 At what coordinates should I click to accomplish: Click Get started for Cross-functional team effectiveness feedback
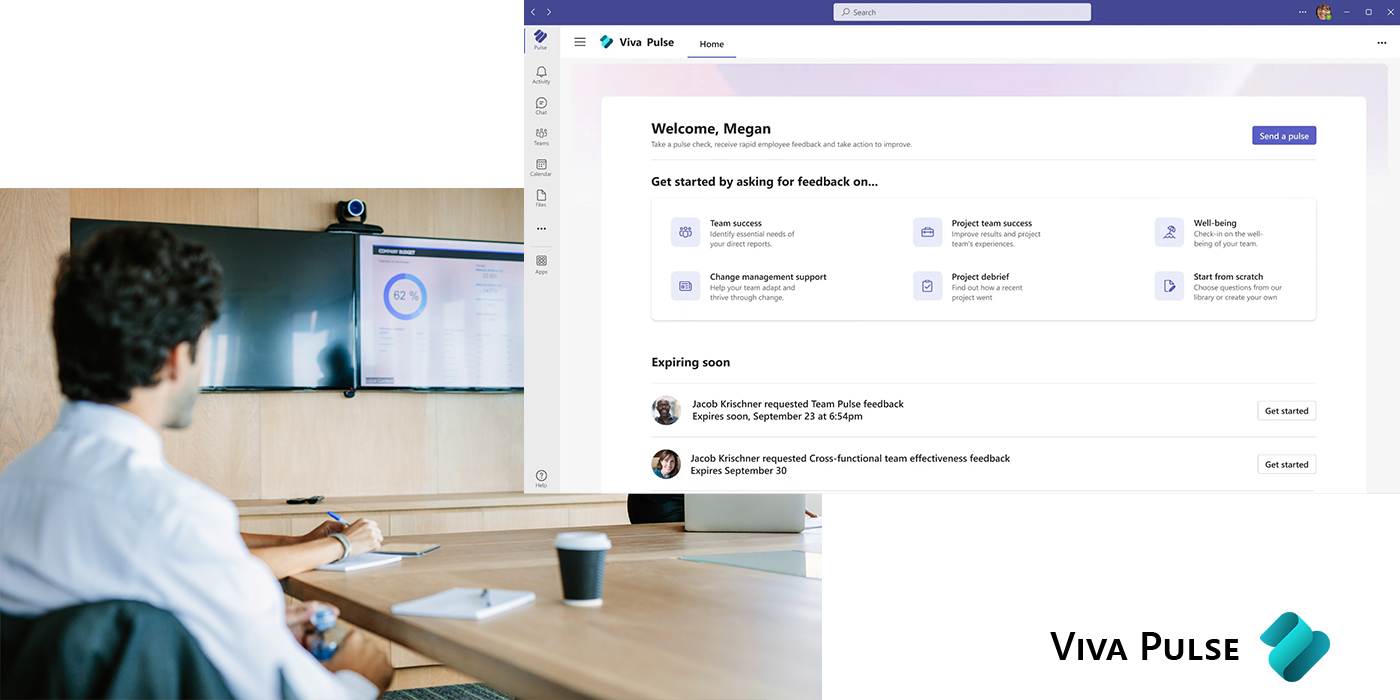pyautogui.click(x=1286, y=464)
